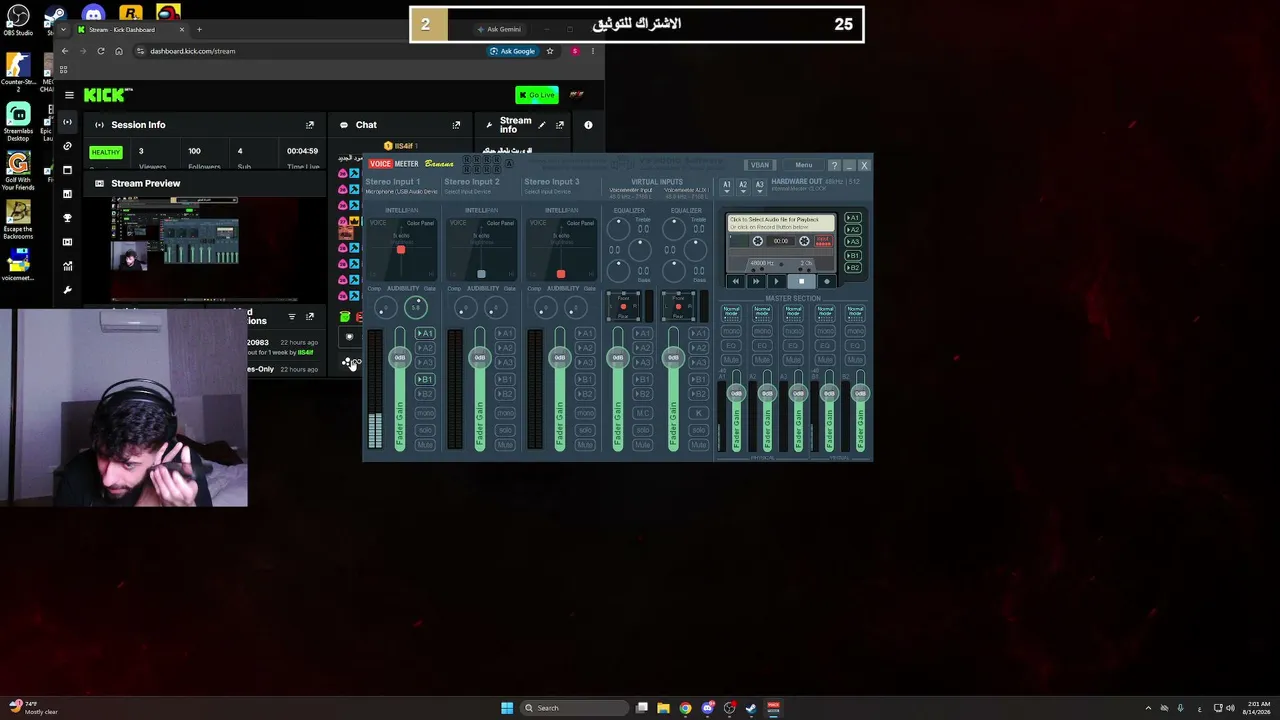This screenshot has width=1280, height=720.
Task: Edit Stream info with the pencil icon
Action: 542,125
